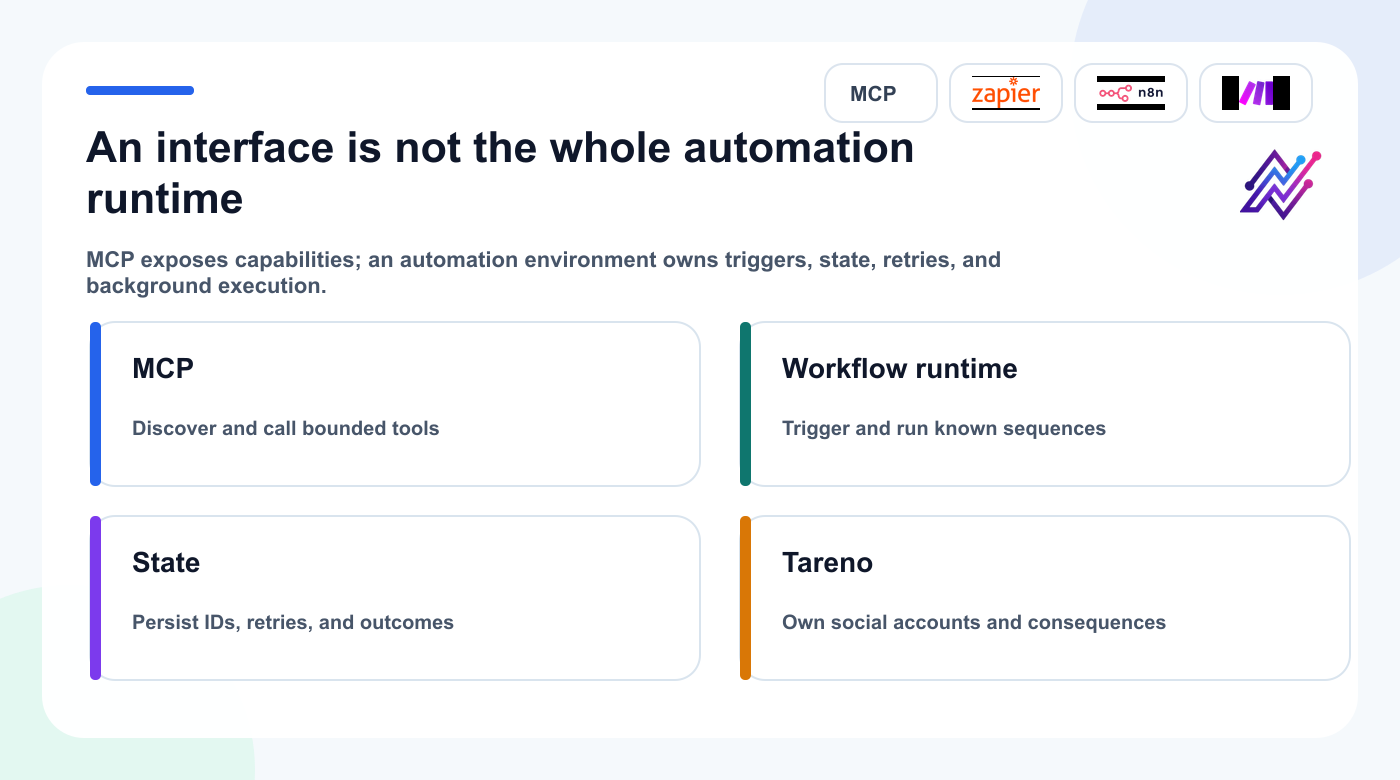Click 'Persist IDs, retries, and outcomes' text
The height and width of the screenshot is (780, 1400).
click(293, 622)
